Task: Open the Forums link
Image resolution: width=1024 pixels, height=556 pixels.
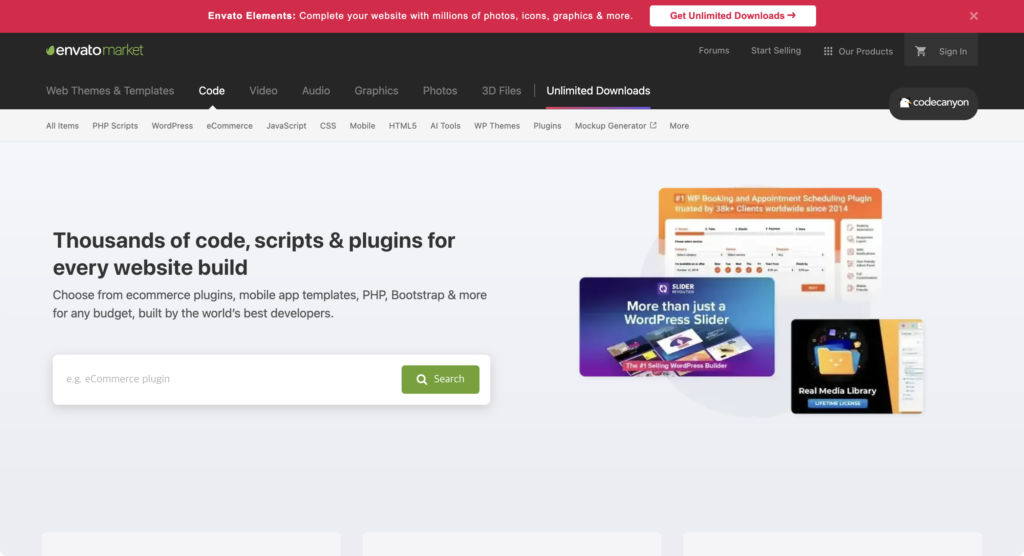Action: 714,50
